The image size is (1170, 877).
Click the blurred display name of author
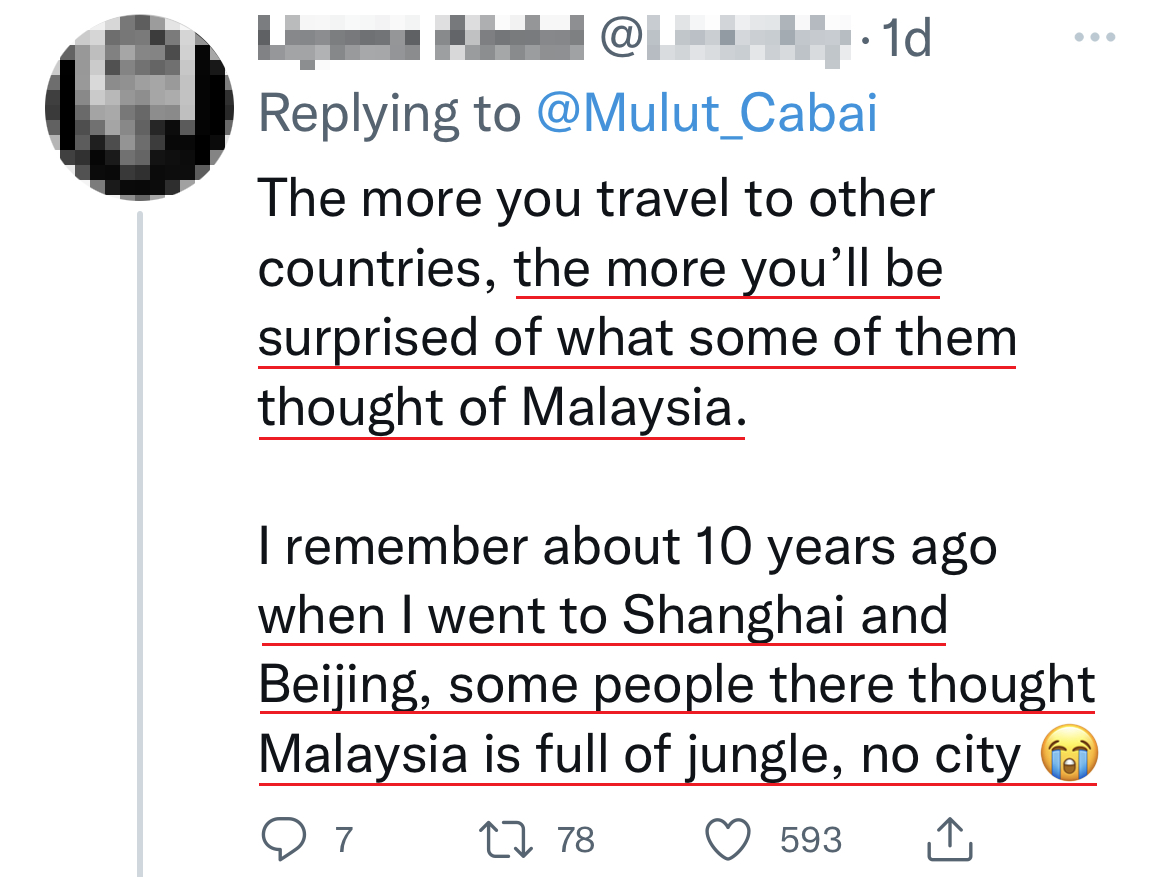(x=420, y=38)
